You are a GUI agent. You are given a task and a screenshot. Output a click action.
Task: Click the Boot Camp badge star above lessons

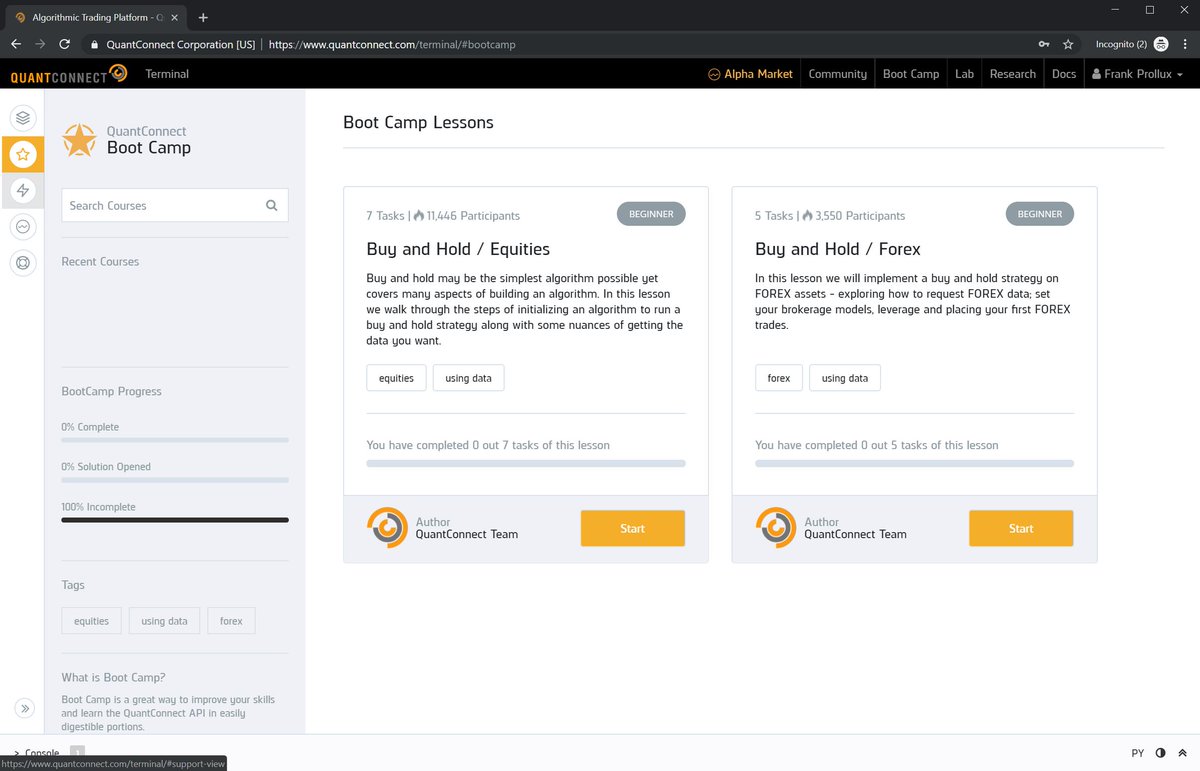80,140
